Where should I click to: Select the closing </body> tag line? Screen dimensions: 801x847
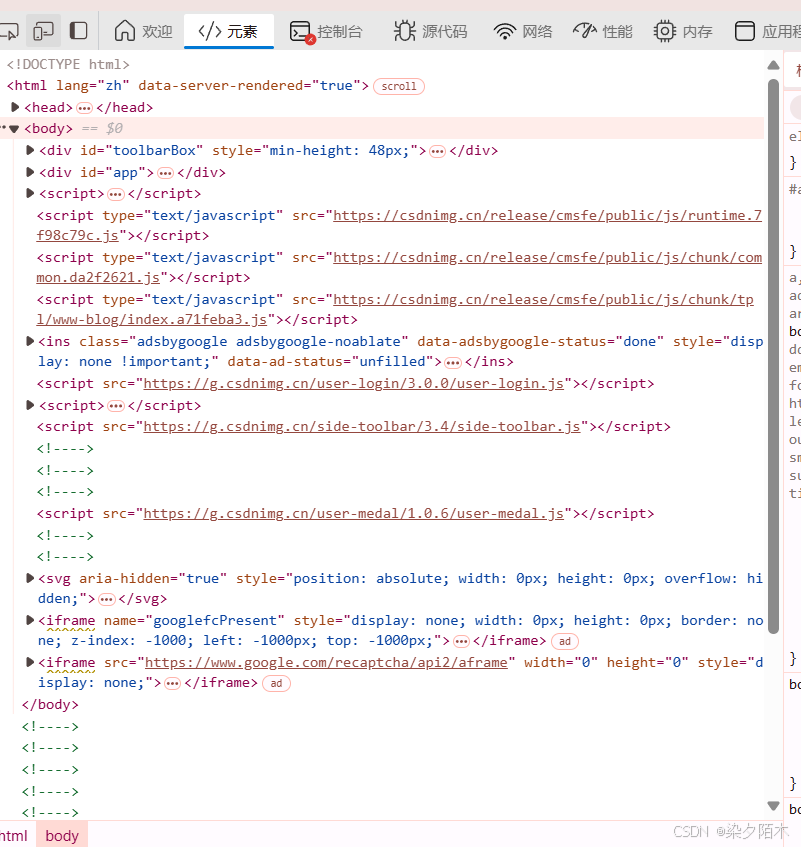(x=50, y=704)
